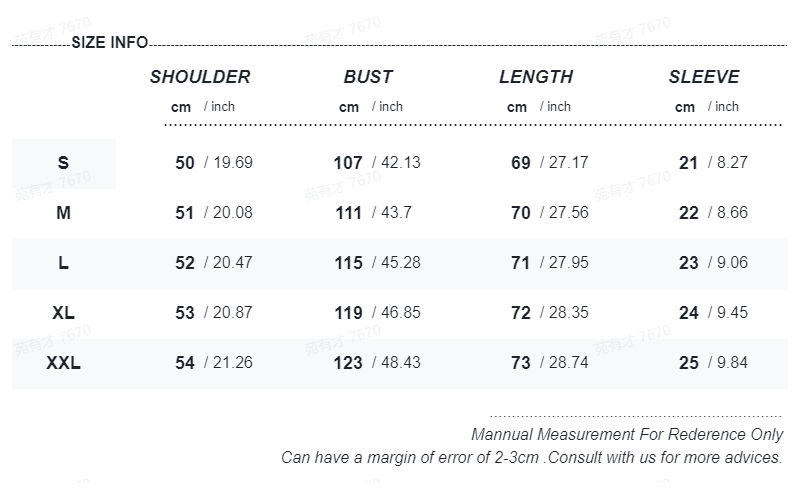Choose the XL size row label
Viewport: 800px width, 494px height.
click(63, 313)
